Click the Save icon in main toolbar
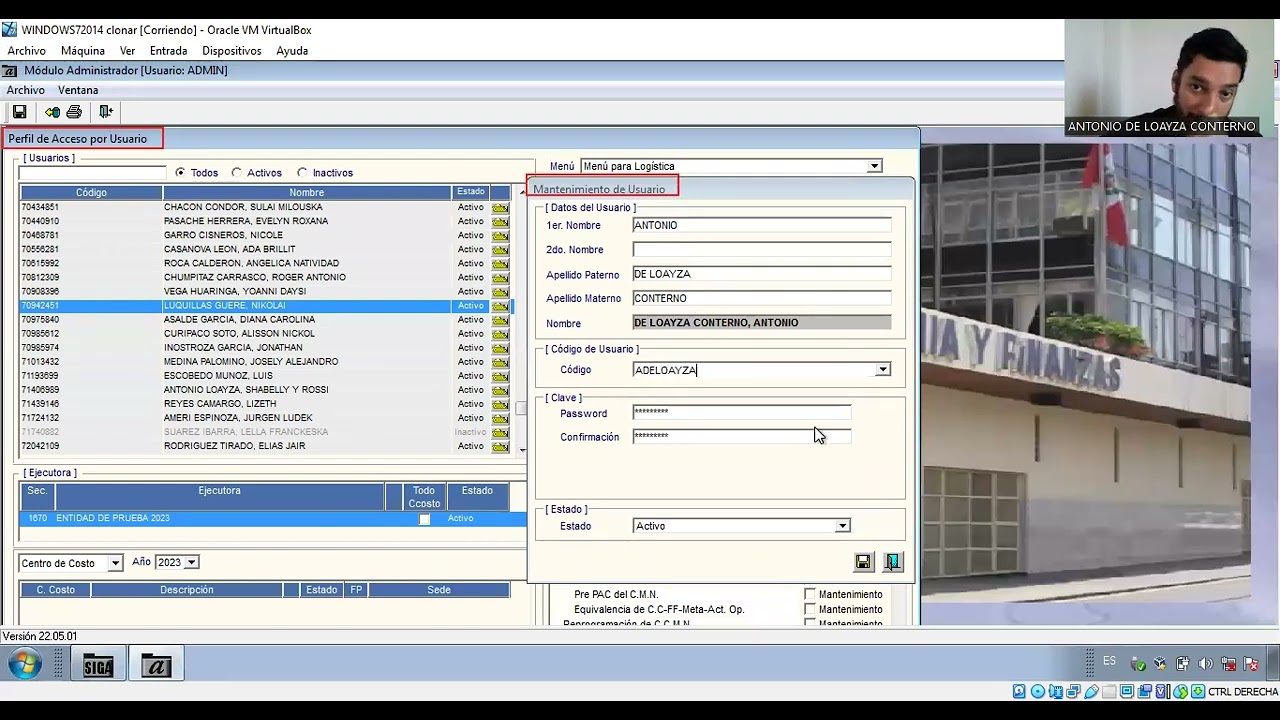 pyautogui.click(x=19, y=112)
